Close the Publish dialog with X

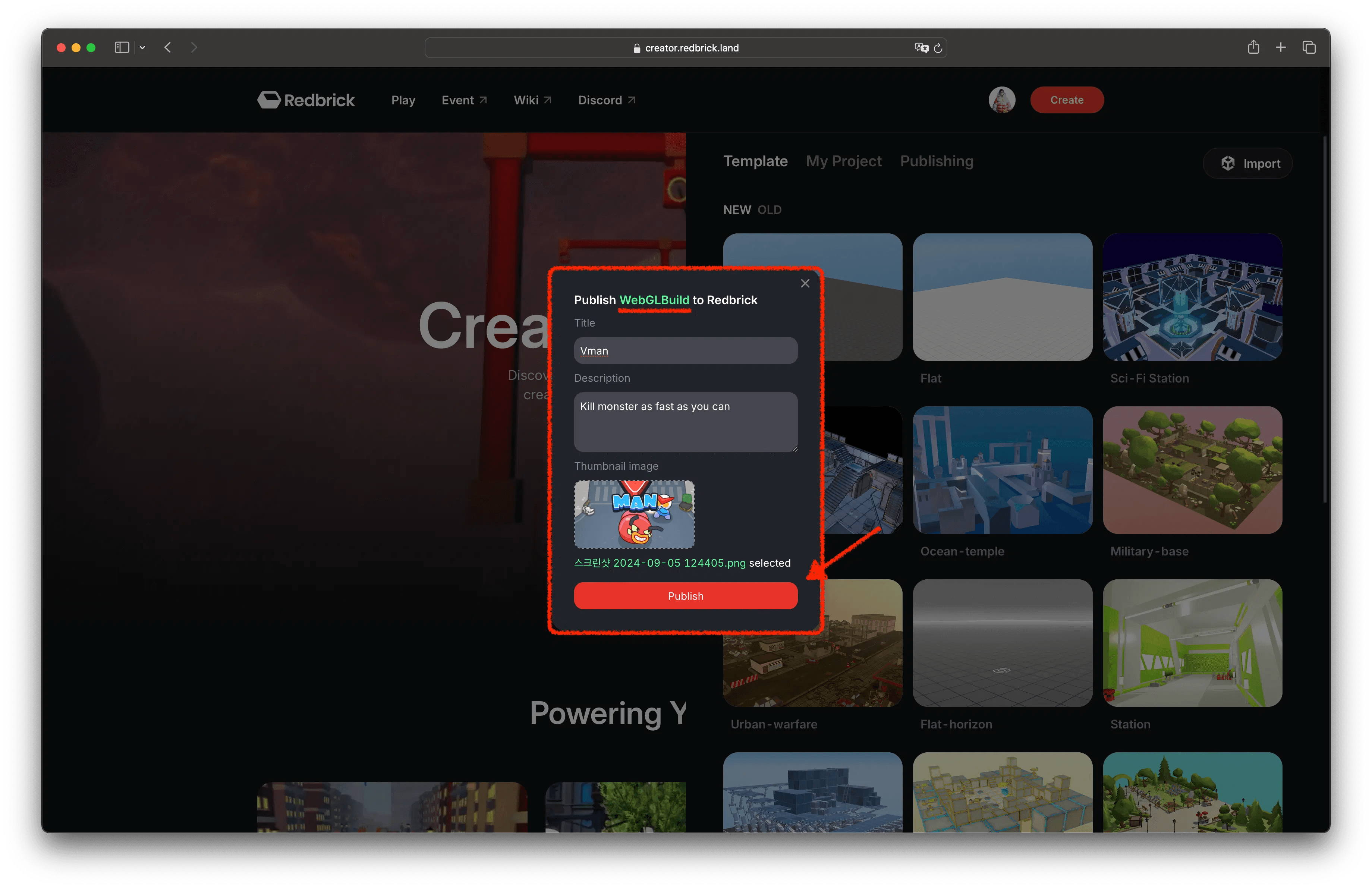[x=805, y=284]
